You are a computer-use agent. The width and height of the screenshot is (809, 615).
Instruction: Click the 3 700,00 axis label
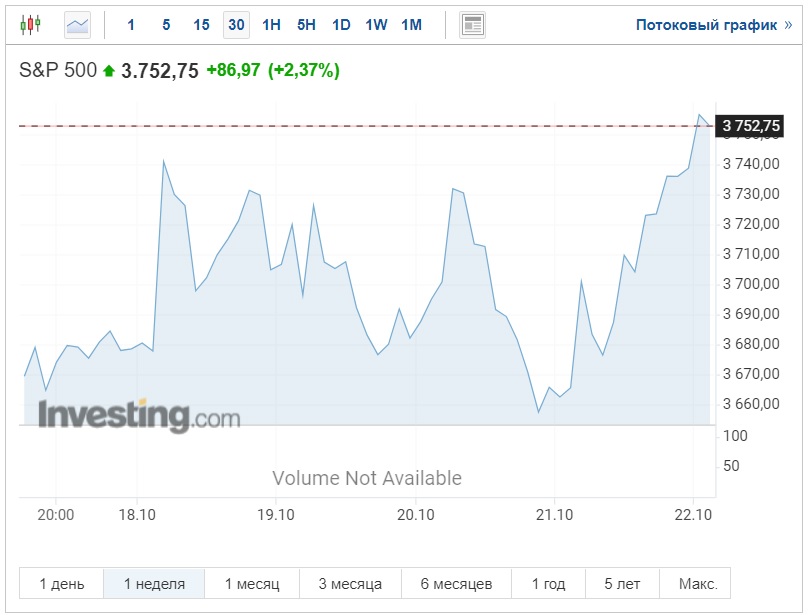coord(751,283)
